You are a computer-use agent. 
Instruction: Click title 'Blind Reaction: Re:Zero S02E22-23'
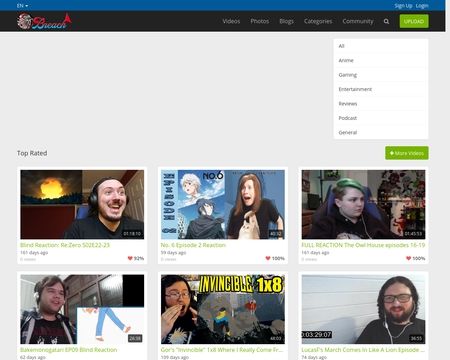pyautogui.click(x=65, y=245)
